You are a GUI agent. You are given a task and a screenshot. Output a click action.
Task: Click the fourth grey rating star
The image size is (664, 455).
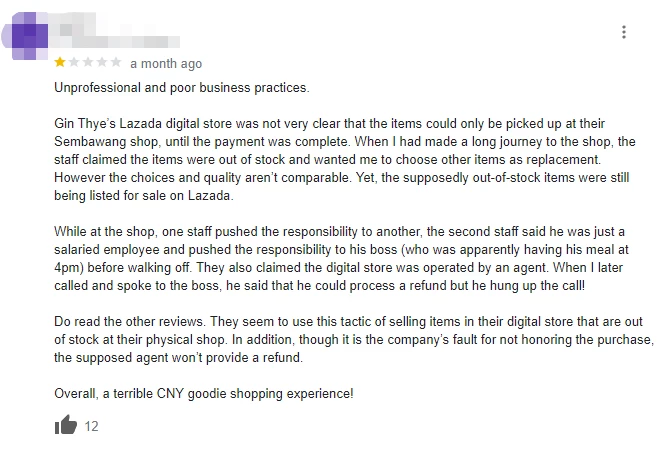[102, 63]
